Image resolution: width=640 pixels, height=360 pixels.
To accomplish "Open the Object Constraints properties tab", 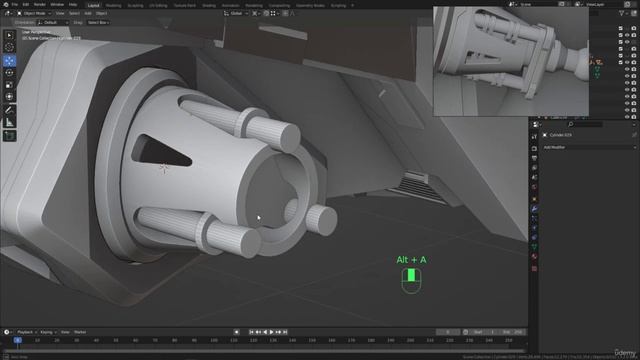I will 534,238.
